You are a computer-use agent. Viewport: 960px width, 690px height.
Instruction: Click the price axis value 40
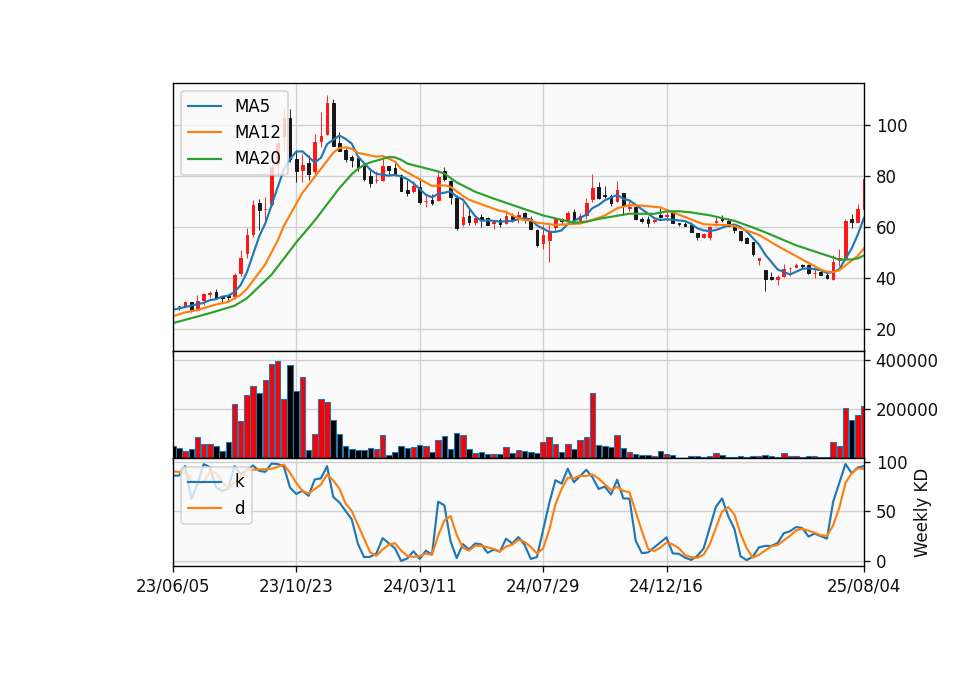(x=887, y=279)
